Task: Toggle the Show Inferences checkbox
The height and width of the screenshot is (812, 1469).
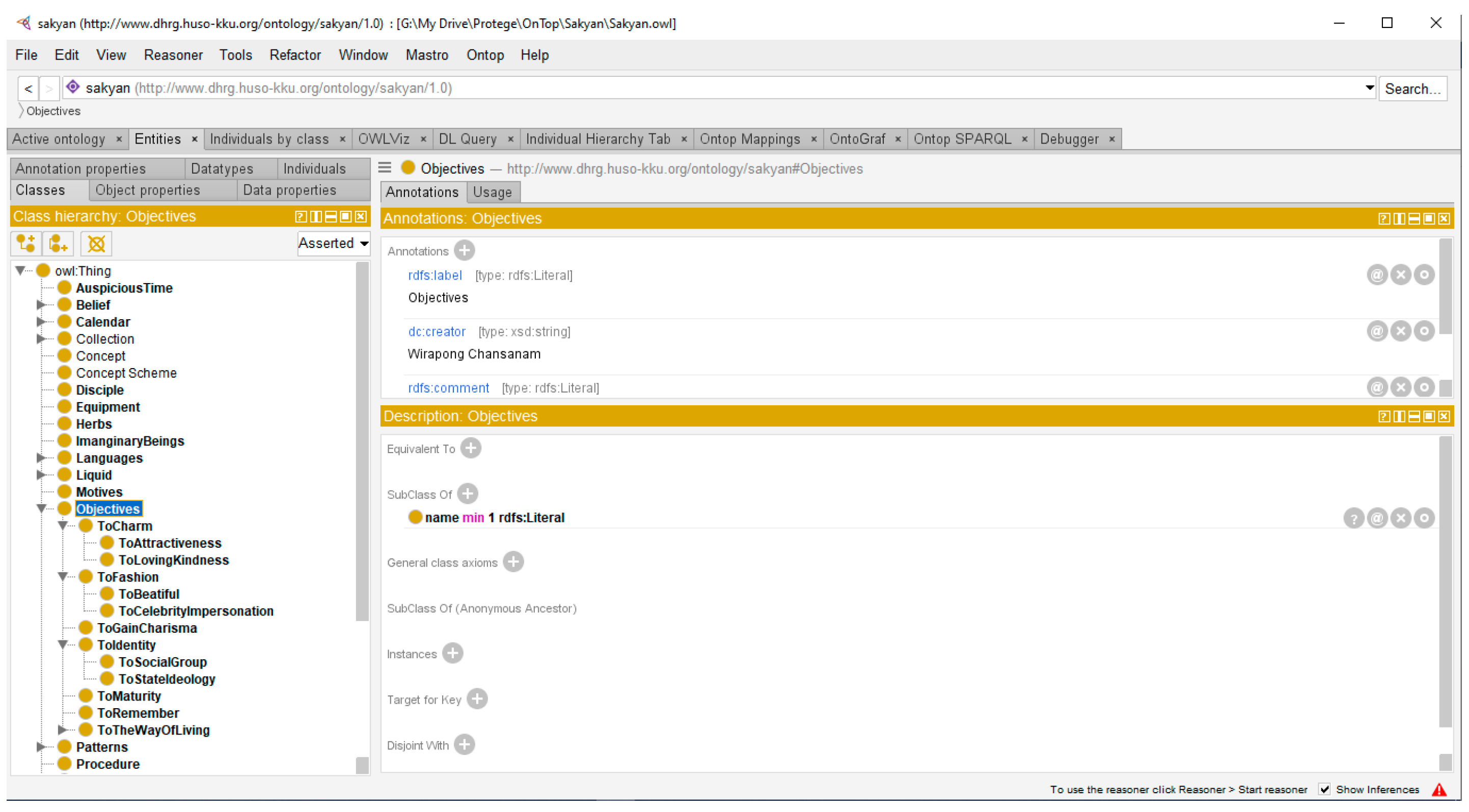Action: 1324,789
